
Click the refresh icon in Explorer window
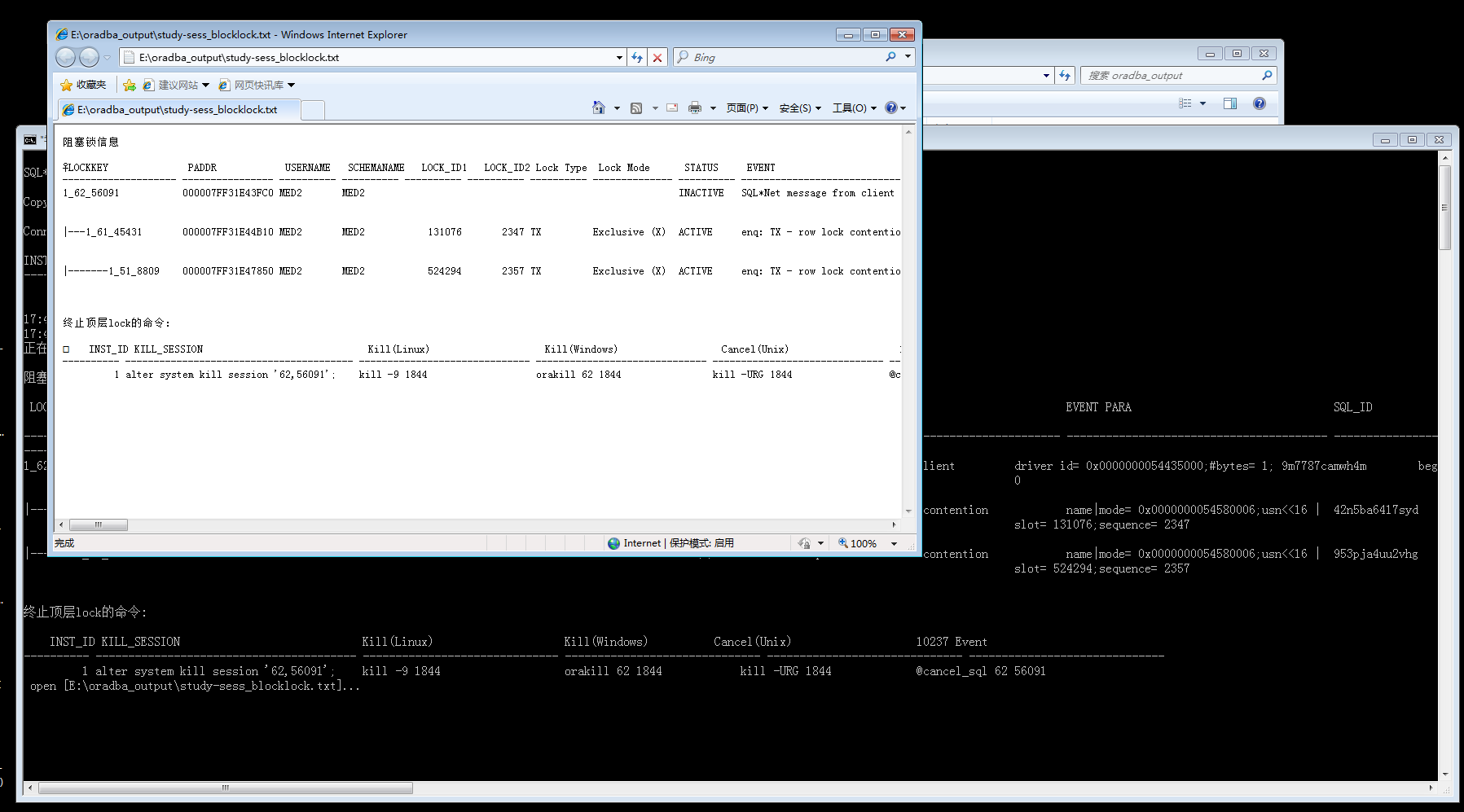1065,75
